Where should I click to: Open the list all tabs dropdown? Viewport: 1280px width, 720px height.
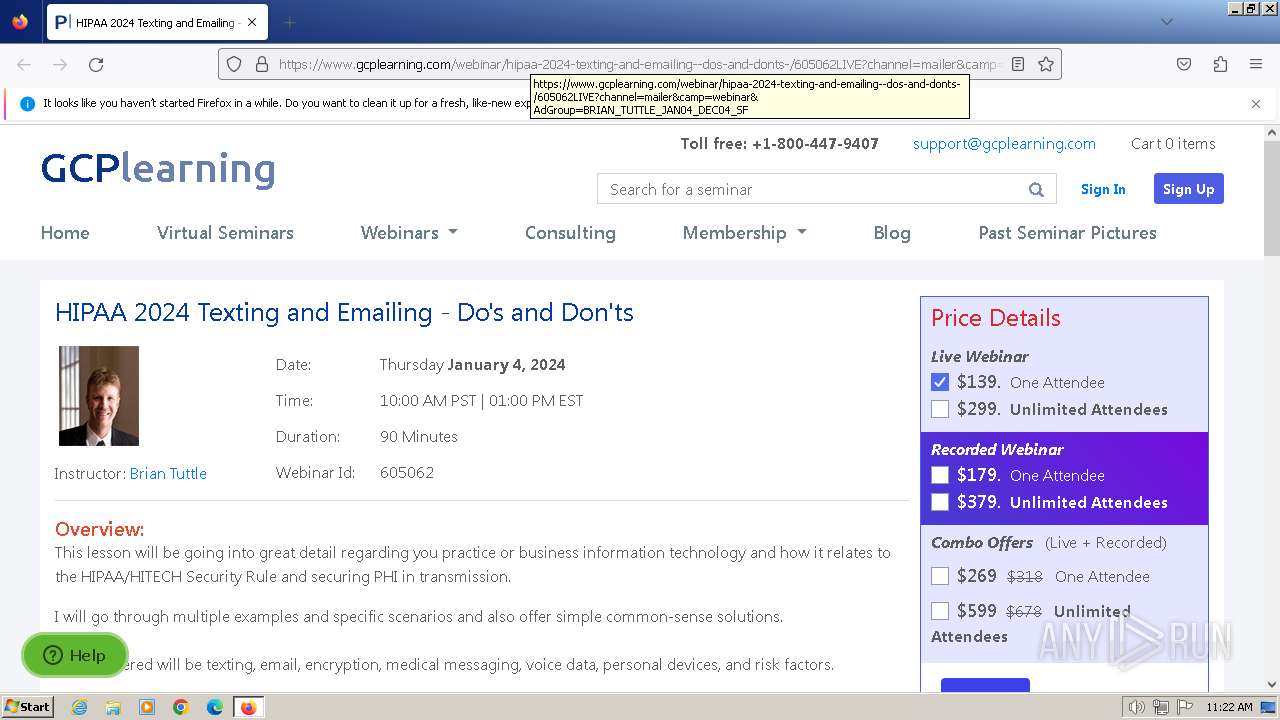tap(1166, 22)
